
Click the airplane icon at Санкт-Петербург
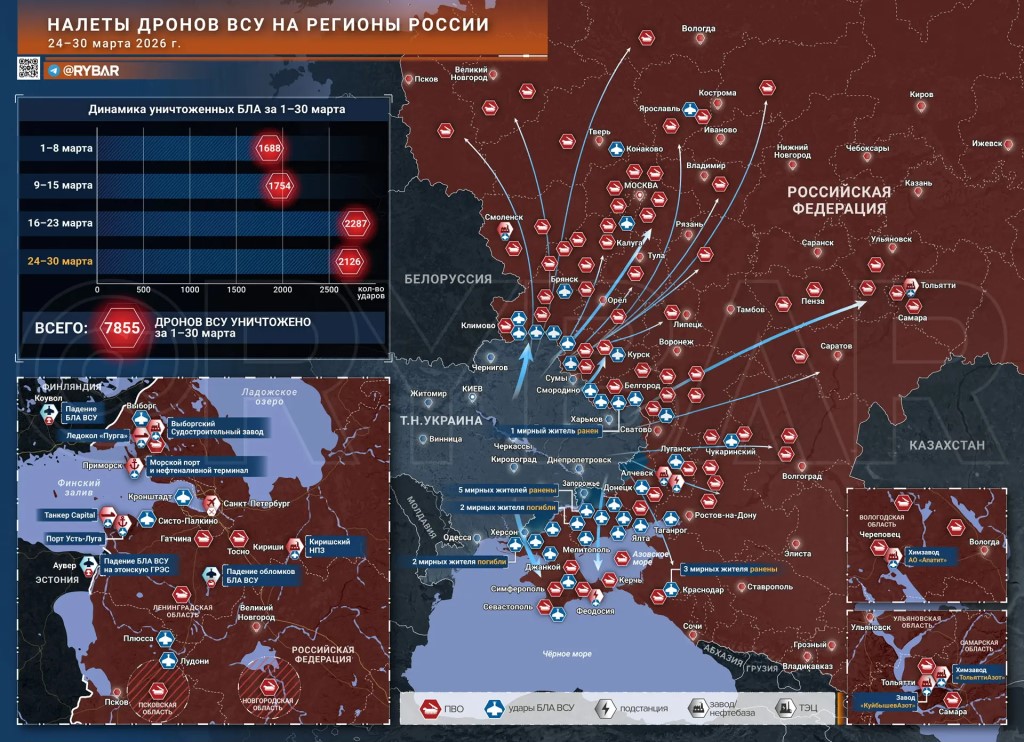211,504
